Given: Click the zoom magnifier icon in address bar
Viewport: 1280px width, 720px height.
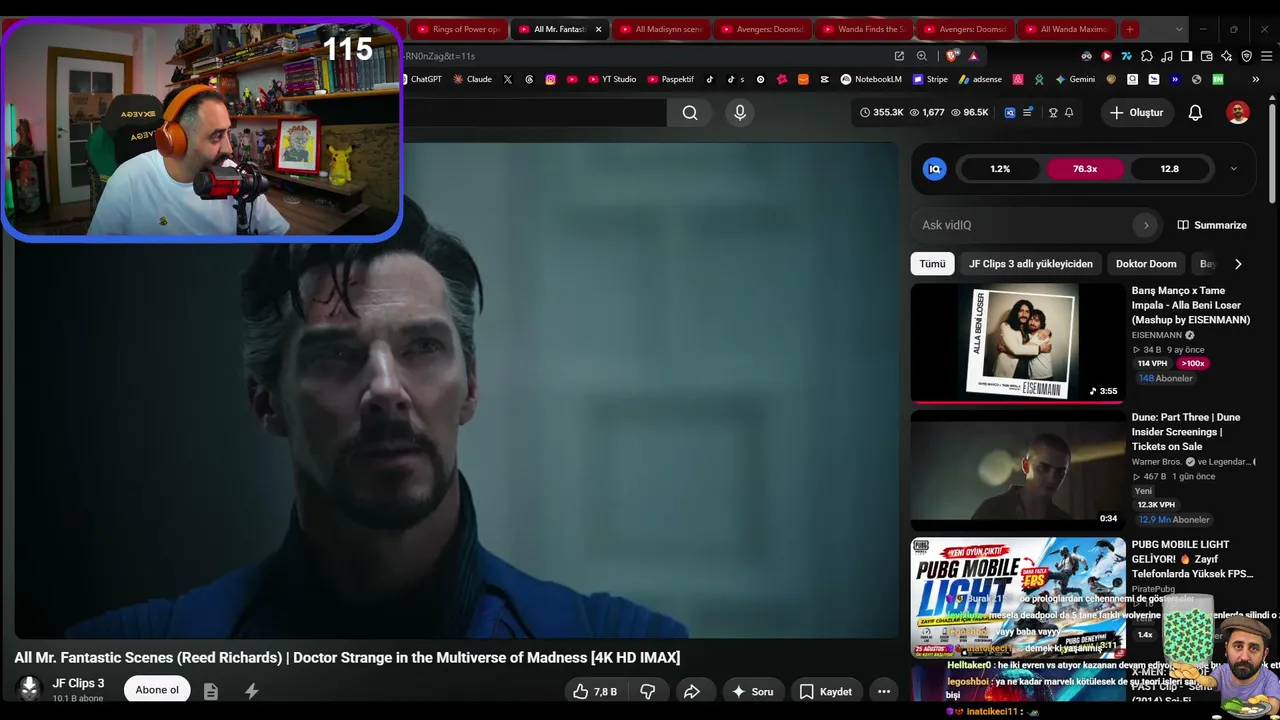Looking at the screenshot, I should click(x=921, y=56).
